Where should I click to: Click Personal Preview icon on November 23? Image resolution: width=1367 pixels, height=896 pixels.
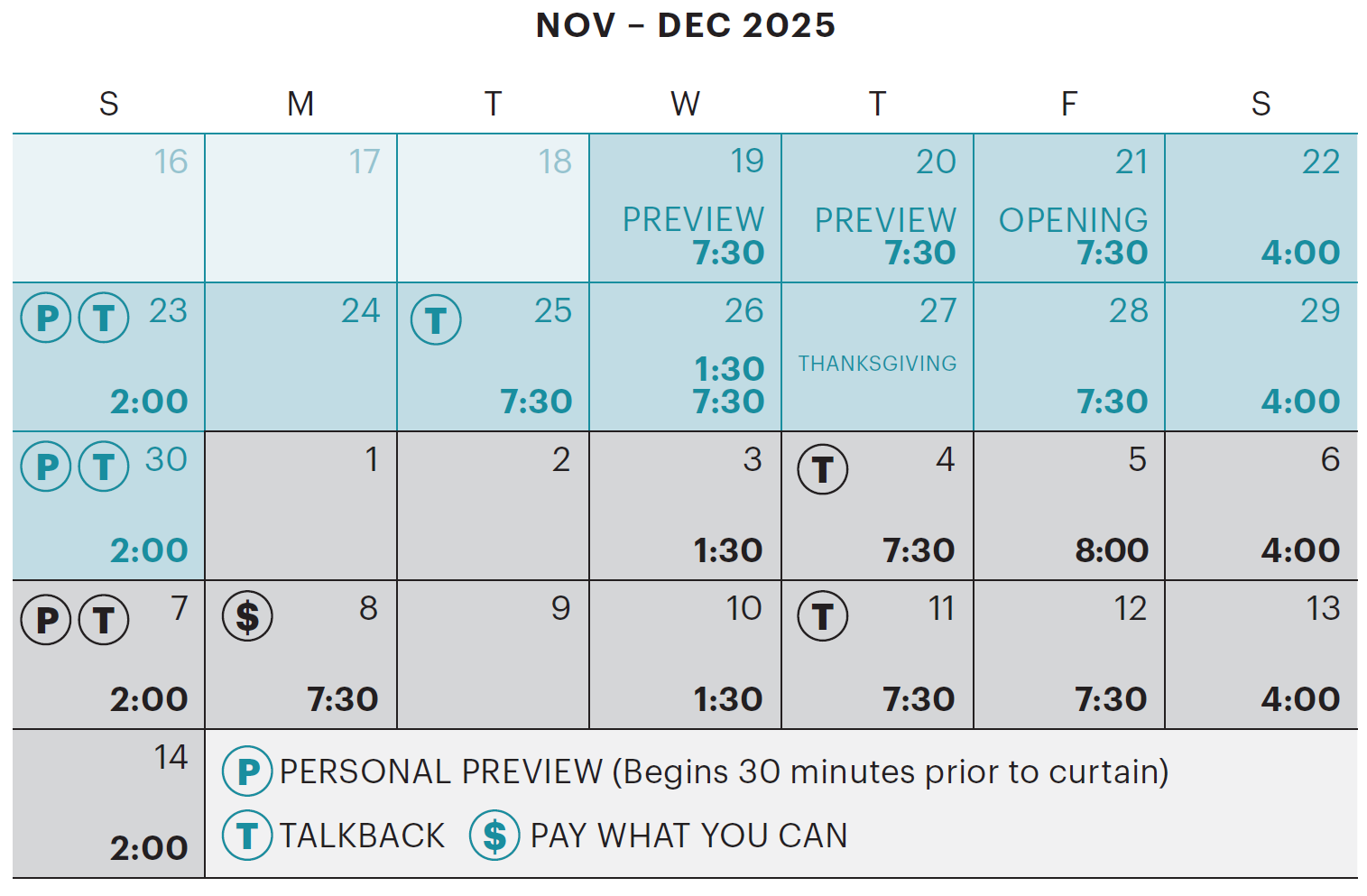46,318
